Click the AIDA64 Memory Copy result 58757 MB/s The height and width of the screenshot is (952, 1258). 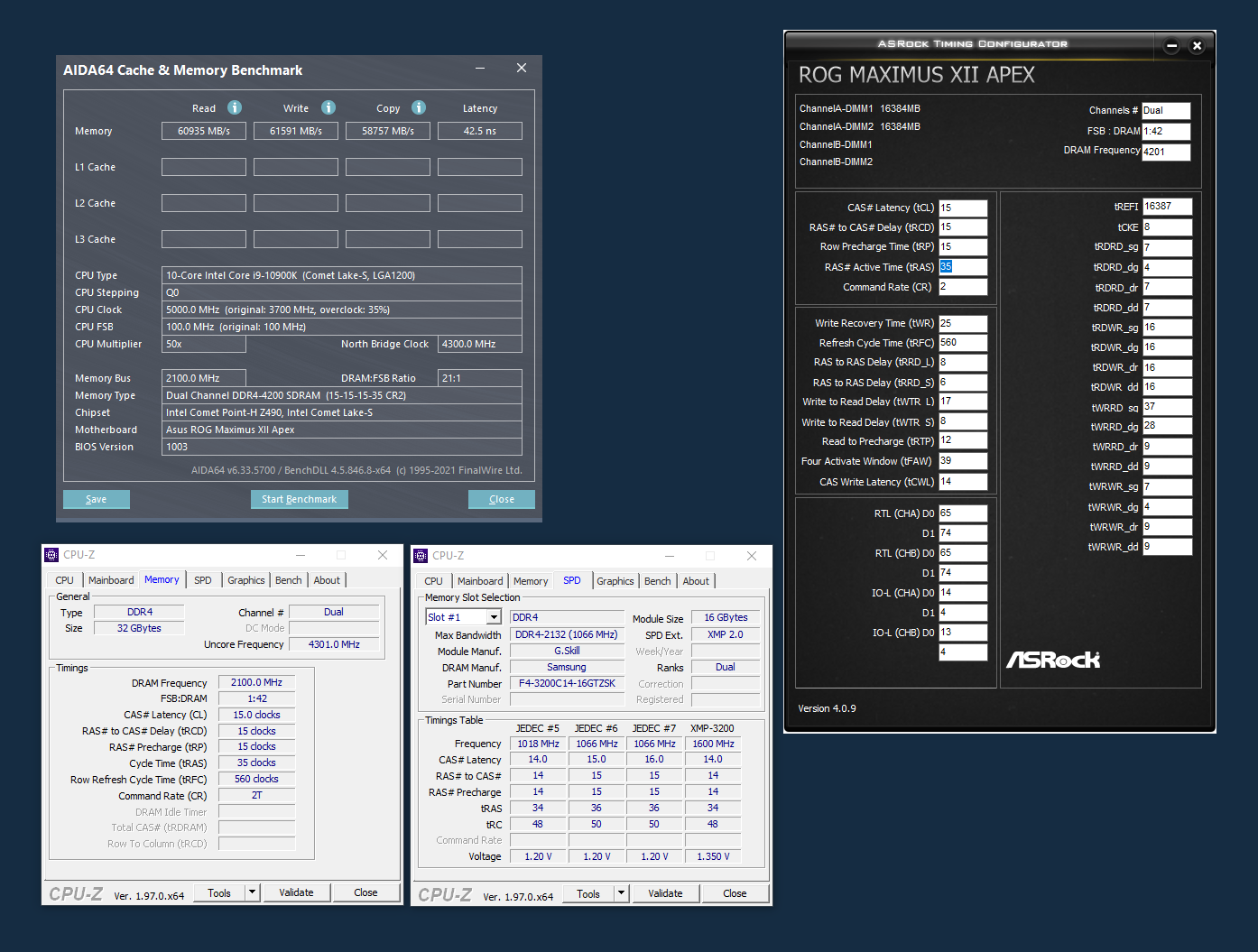(x=388, y=131)
